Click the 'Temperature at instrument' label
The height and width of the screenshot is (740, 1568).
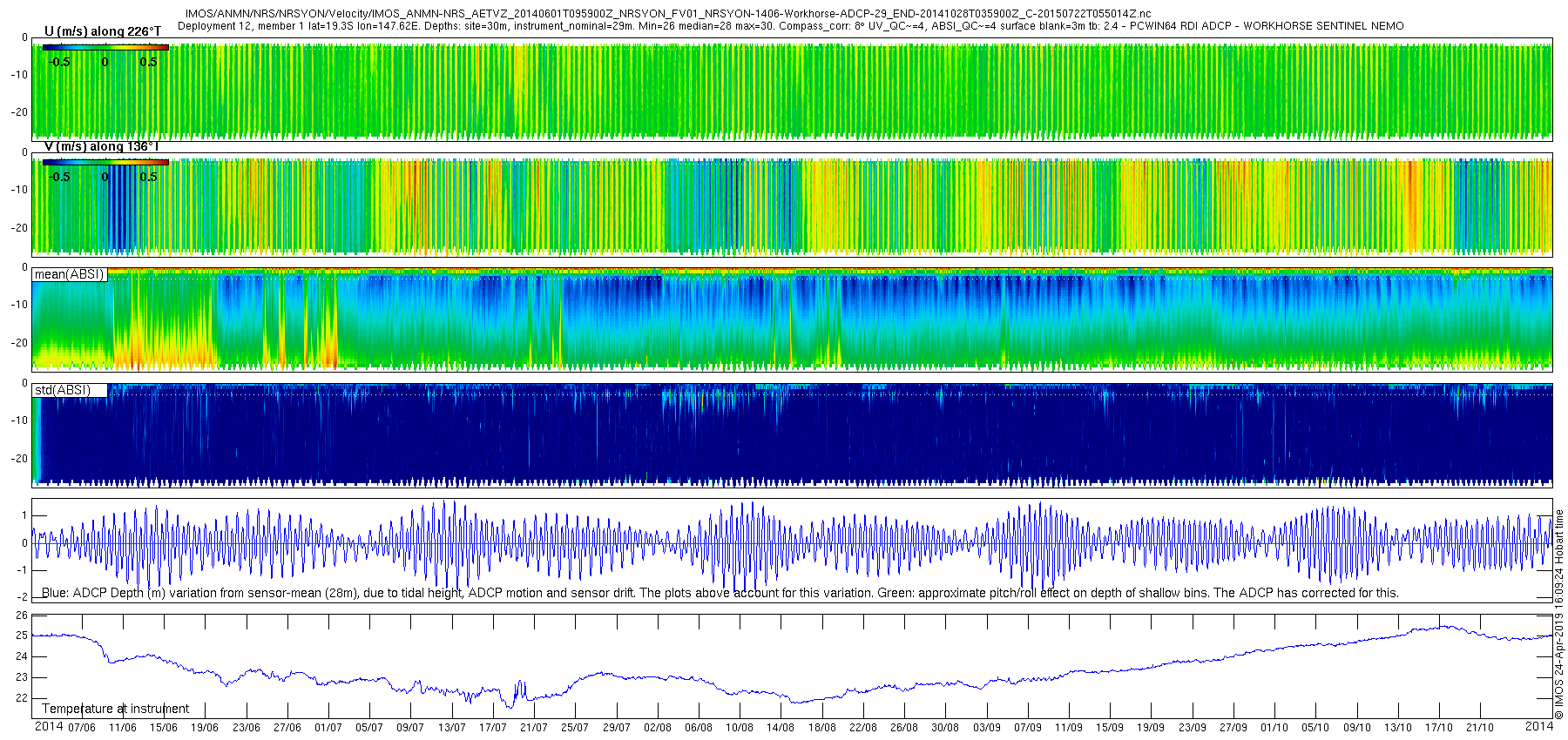pos(115,709)
